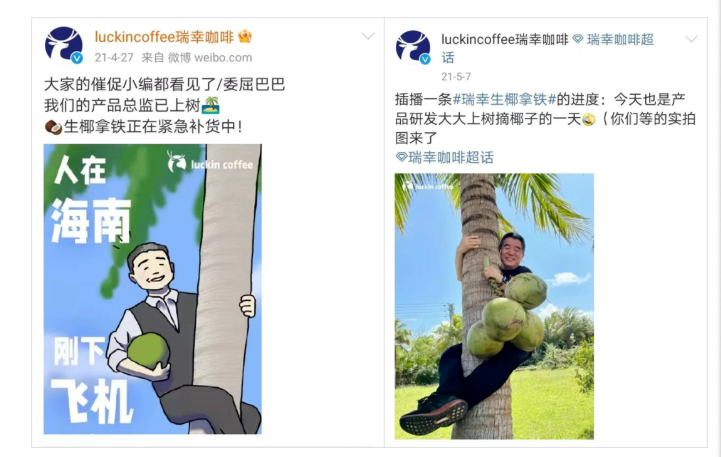Open right post's Luckin Coffee avatar
Screen dimensions: 721x457
[x=413, y=47]
